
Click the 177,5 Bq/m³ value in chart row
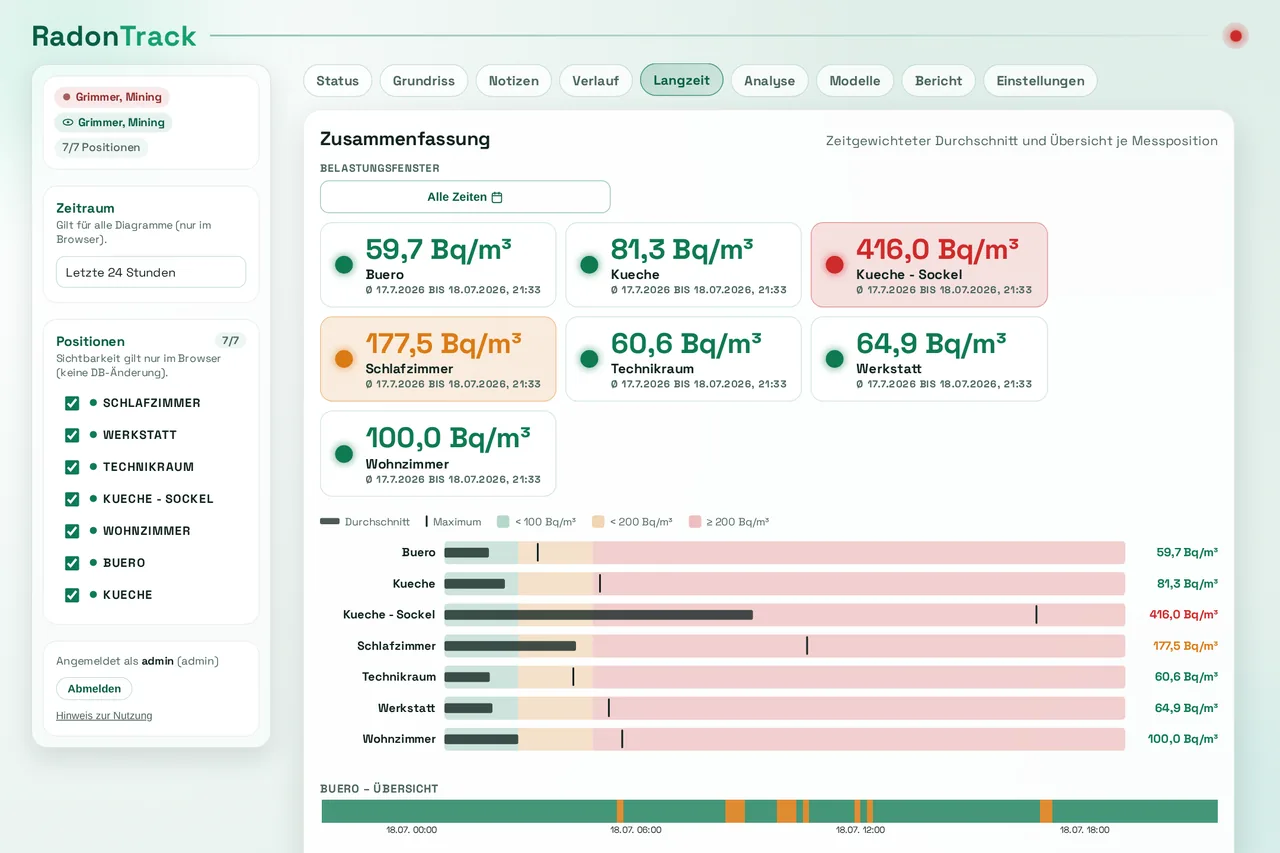point(1185,646)
